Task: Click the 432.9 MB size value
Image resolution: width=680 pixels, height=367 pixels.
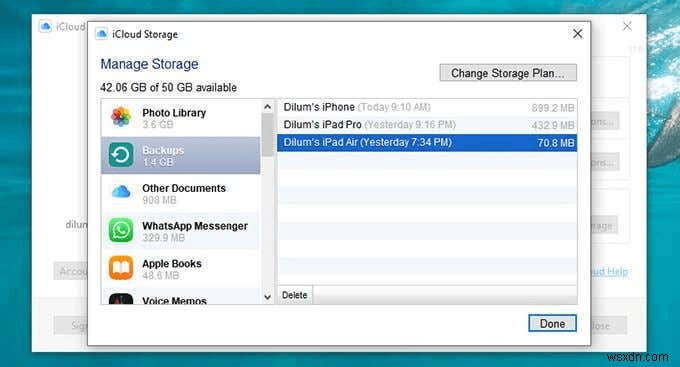Action: pyautogui.click(x=553, y=126)
